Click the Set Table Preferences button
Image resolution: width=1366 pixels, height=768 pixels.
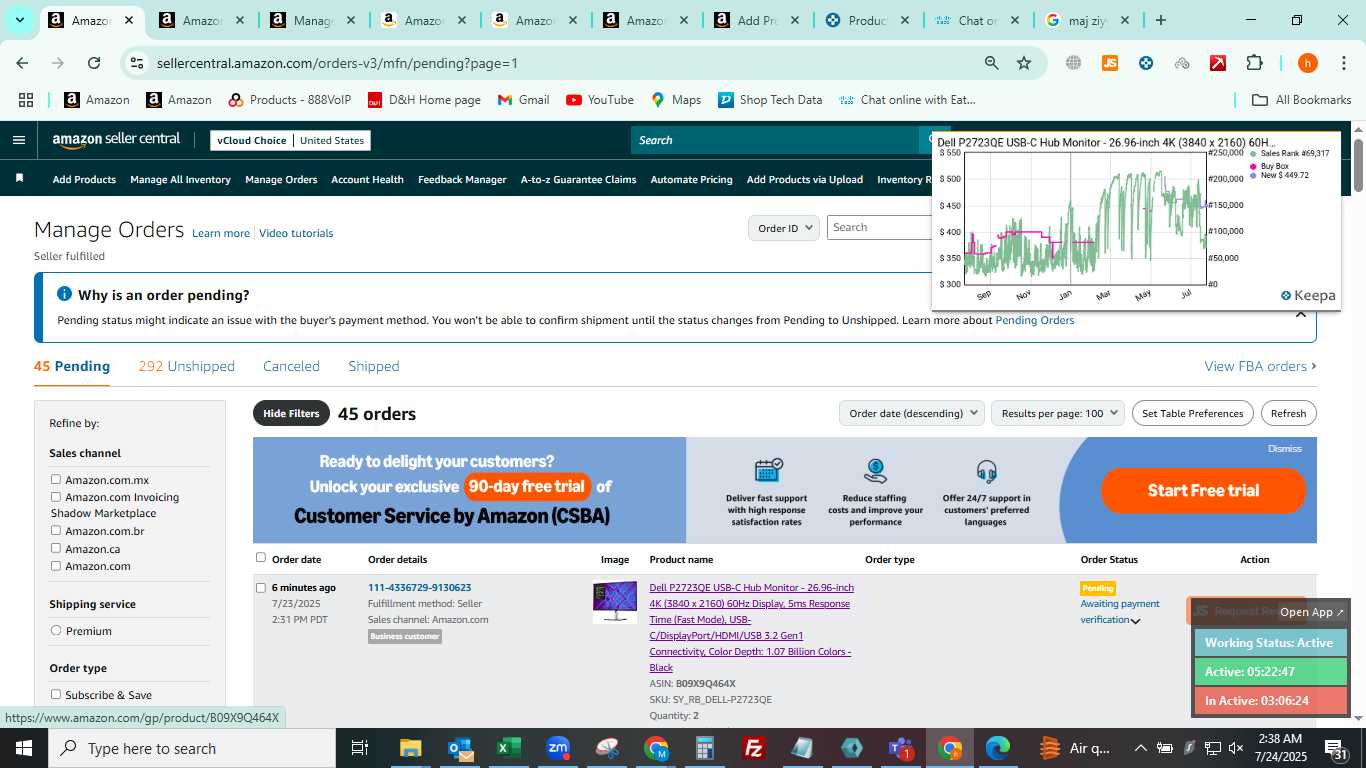tap(1192, 413)
